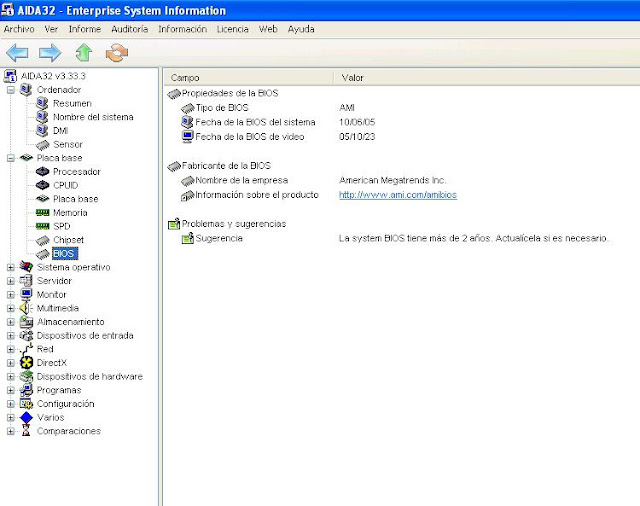Open the Web menu
Image resolution: width=640 pixels, height=506 pixels.
click(268, 29)
